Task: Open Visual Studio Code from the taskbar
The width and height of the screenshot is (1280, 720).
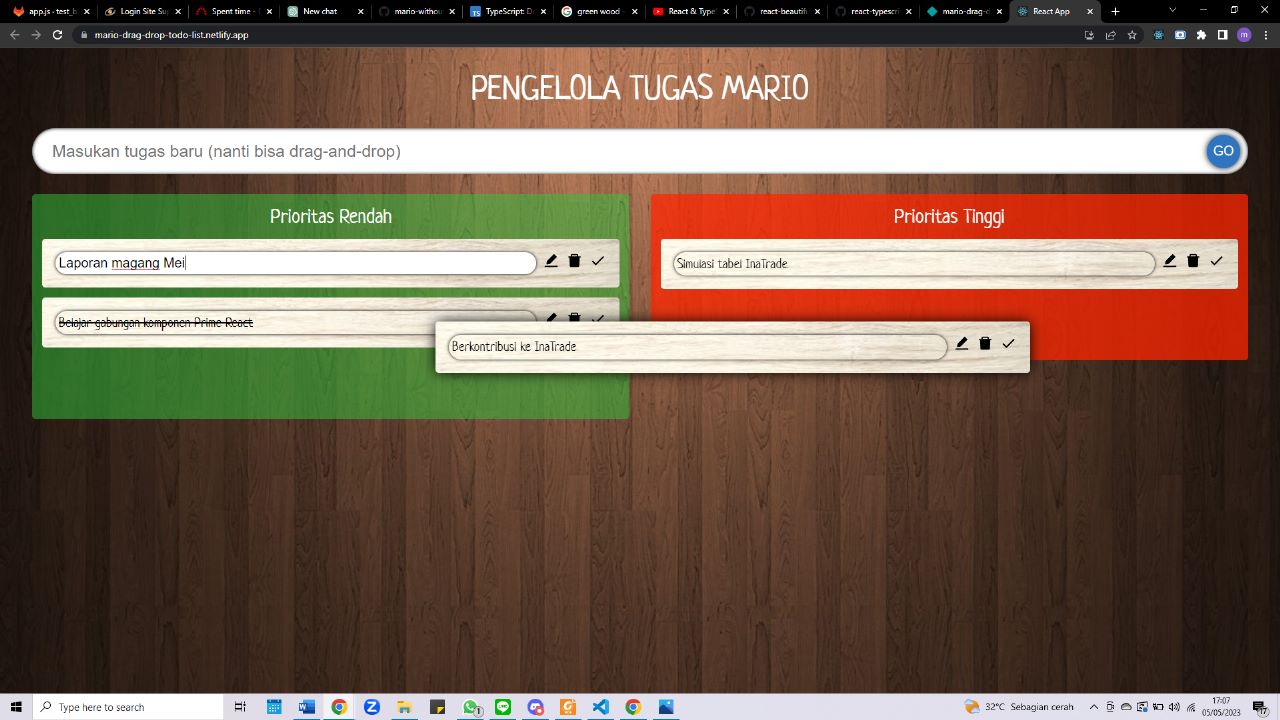Action: (x=600, y=707)
